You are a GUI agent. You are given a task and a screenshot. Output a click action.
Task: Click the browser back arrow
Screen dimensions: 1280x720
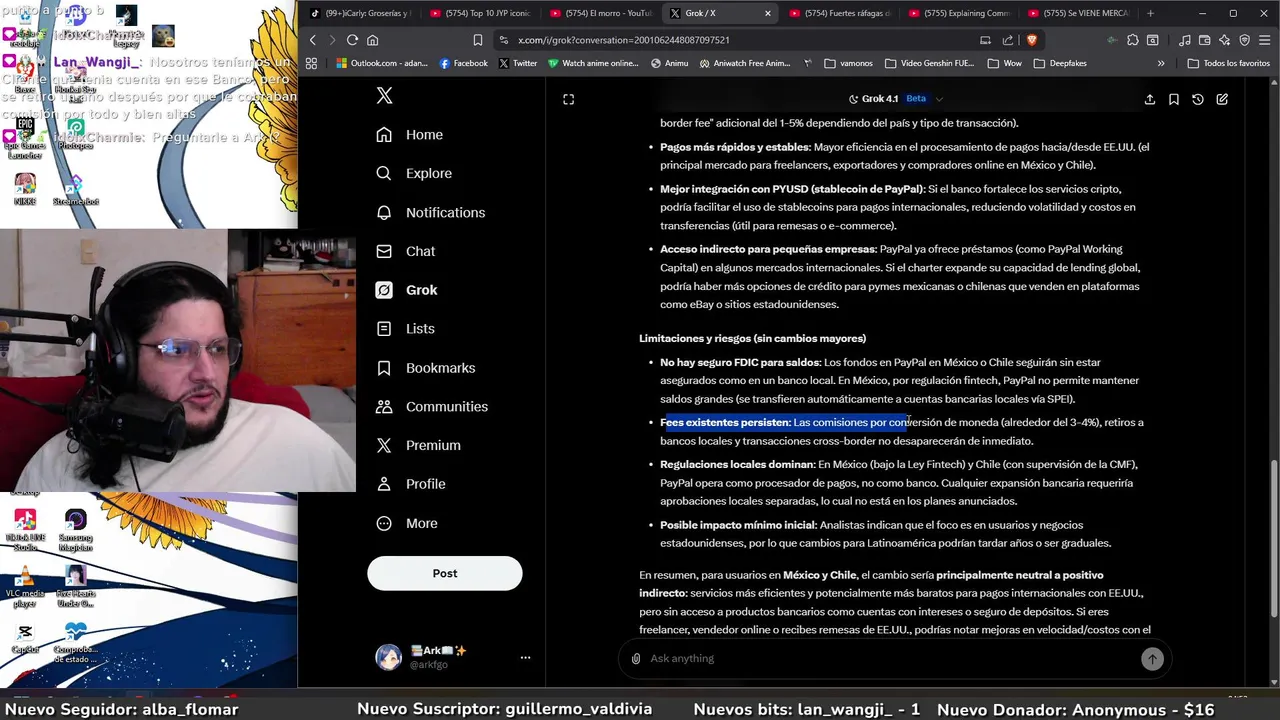(313, 40)
